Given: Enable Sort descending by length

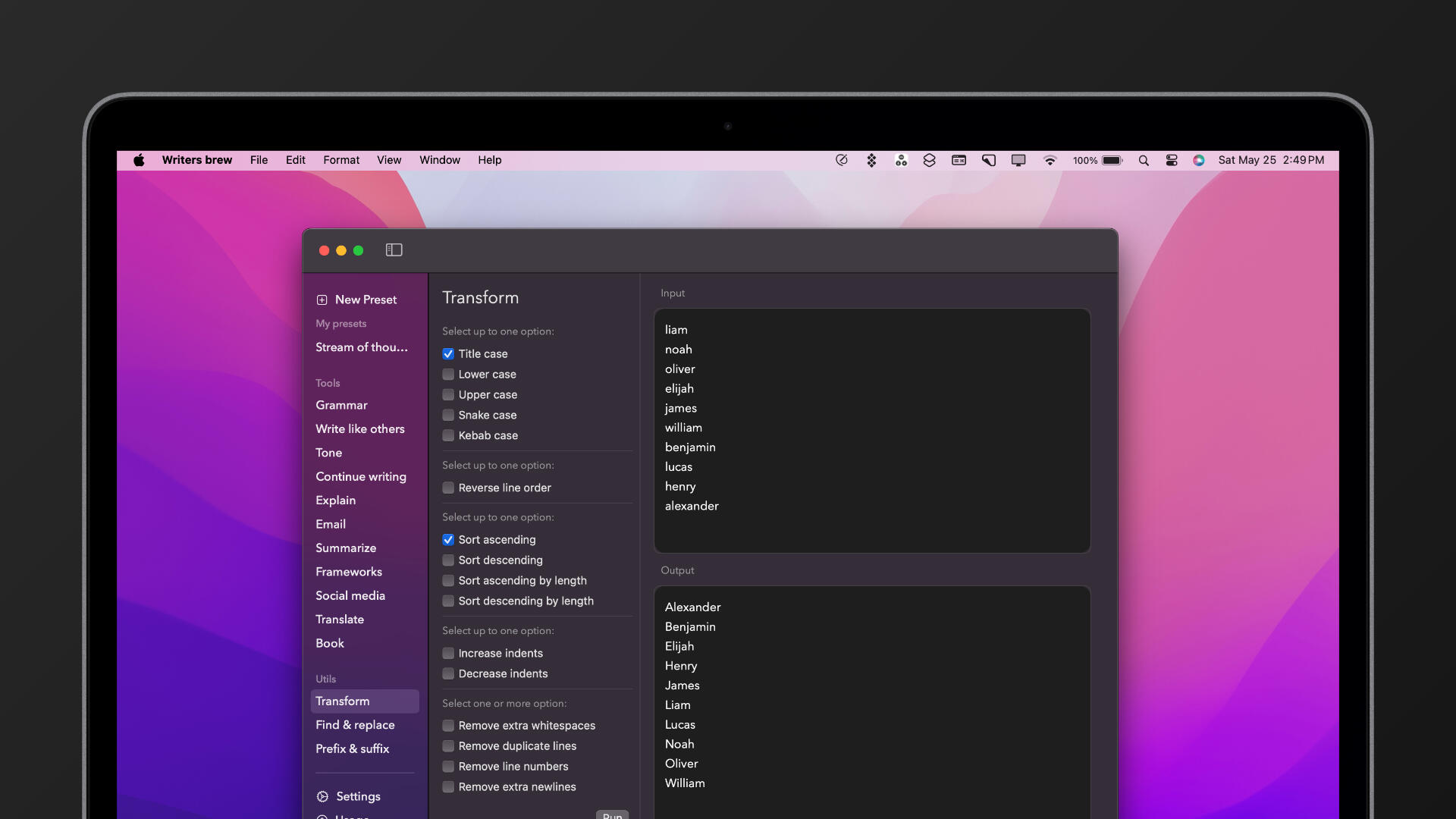Looking at the screenshot, I should pyautogui.click(x=448, y=601).
